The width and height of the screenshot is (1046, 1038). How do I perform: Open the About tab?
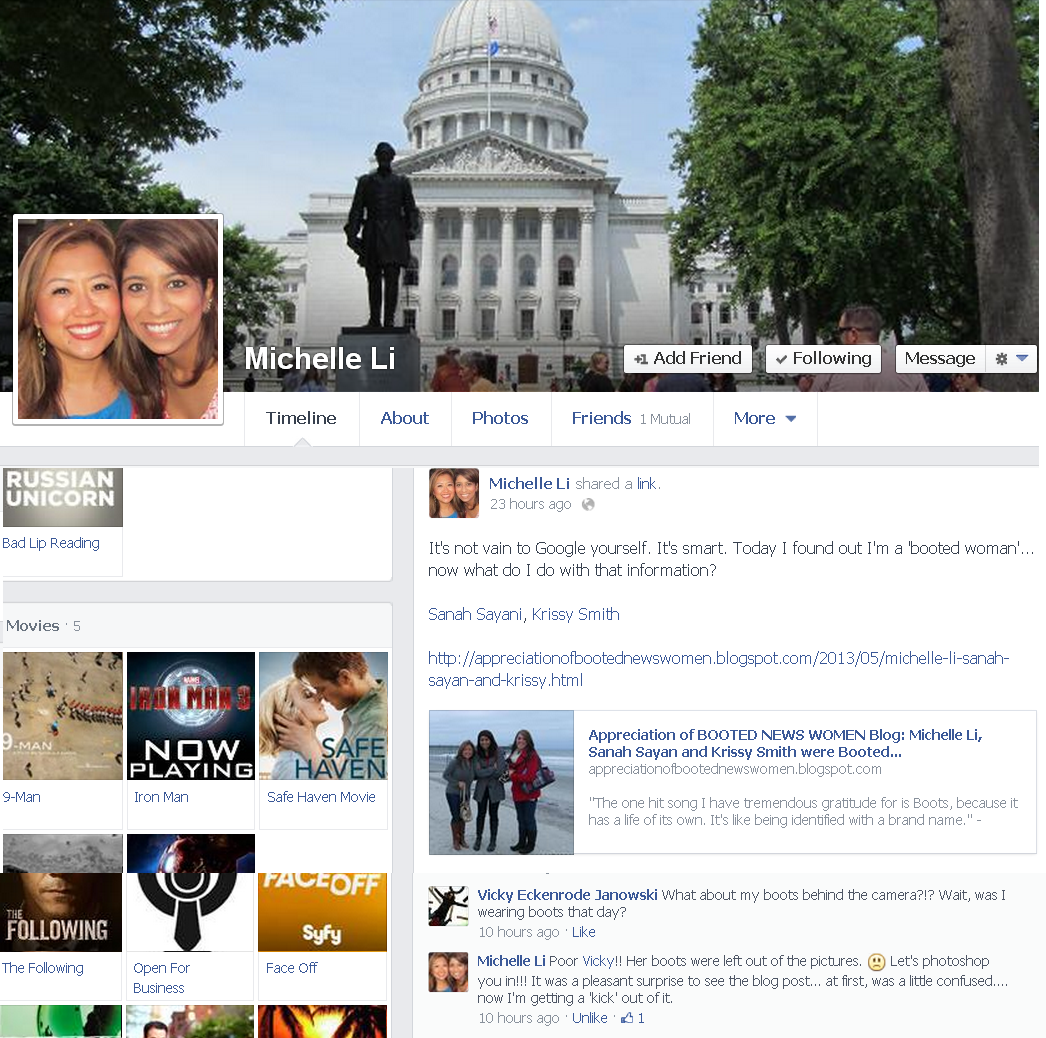pos(404,418)
